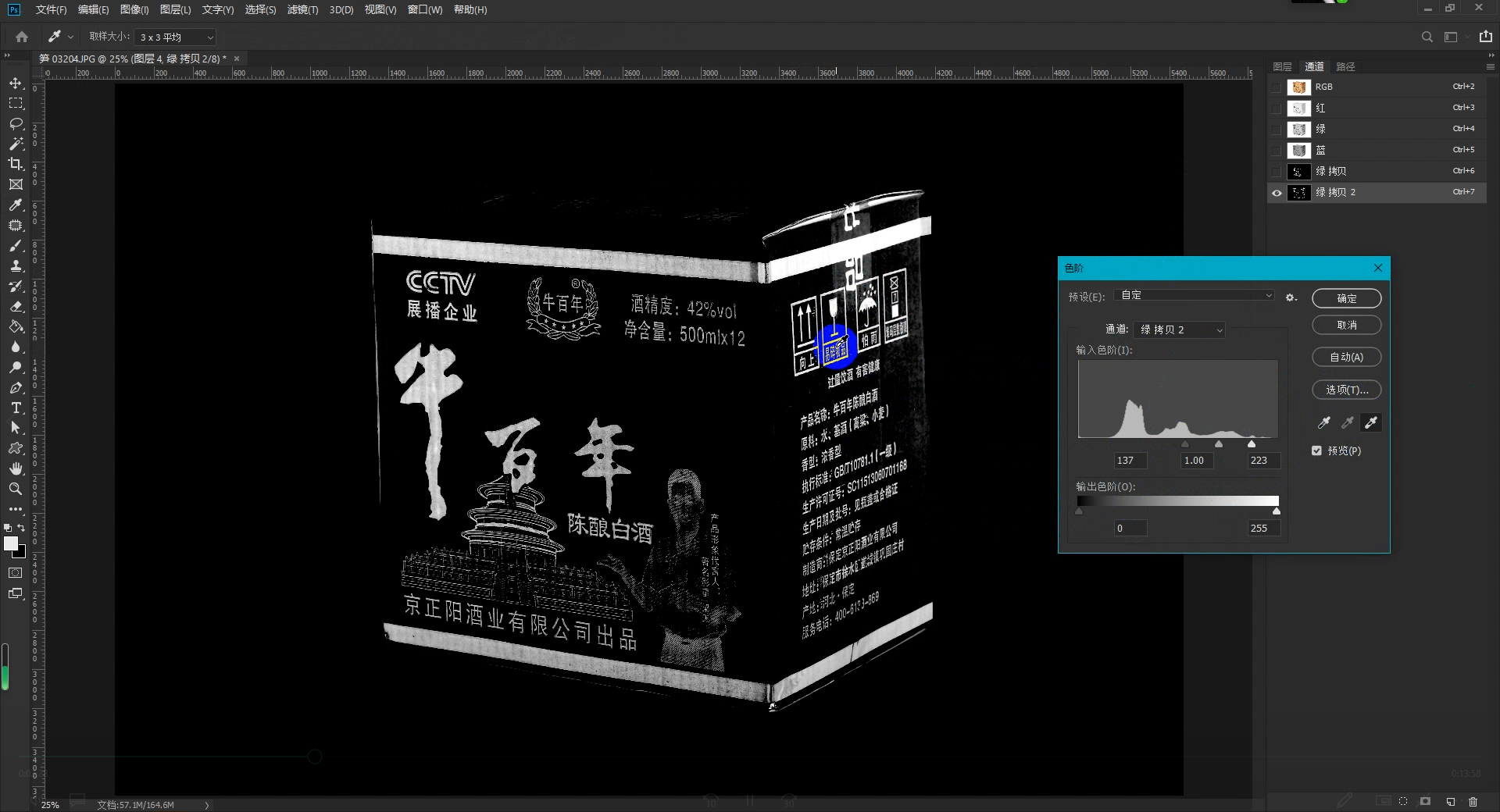Select the Eraser tool
The image size is (1500, 812).
16,306
